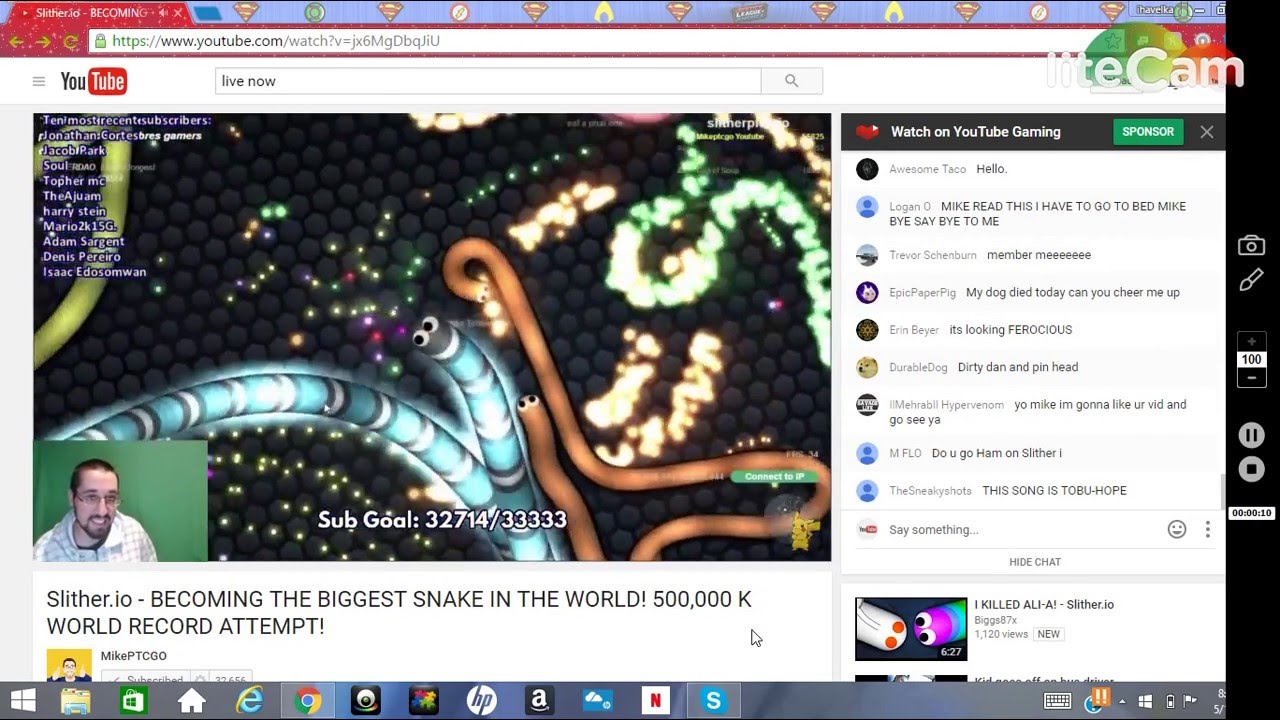Close the YouTube Gaming chat banner
Viewport: 1280px width, 720px height.
[1206, 132]
